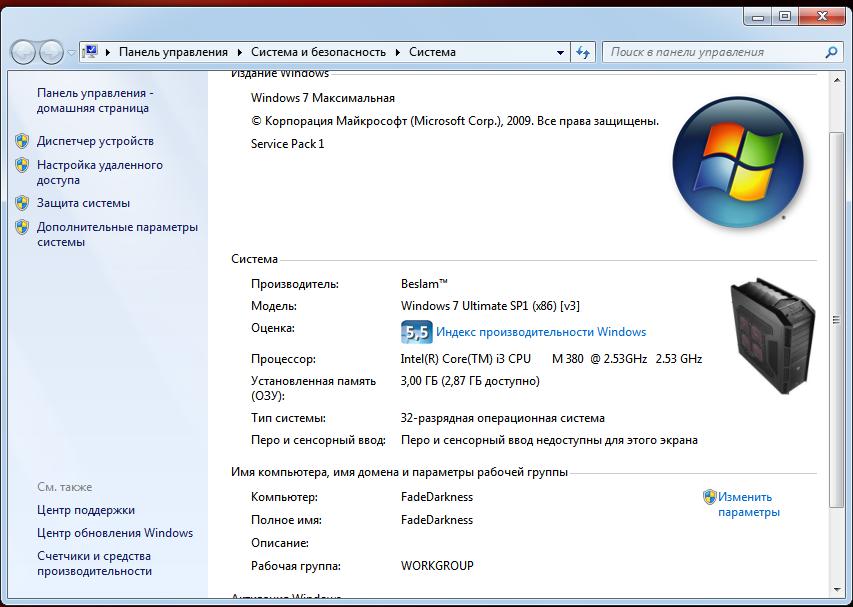The height and width of the screenshot is (607, 853).
Task: Click the Microsoft copyright line
Action: tap(455, 121)
